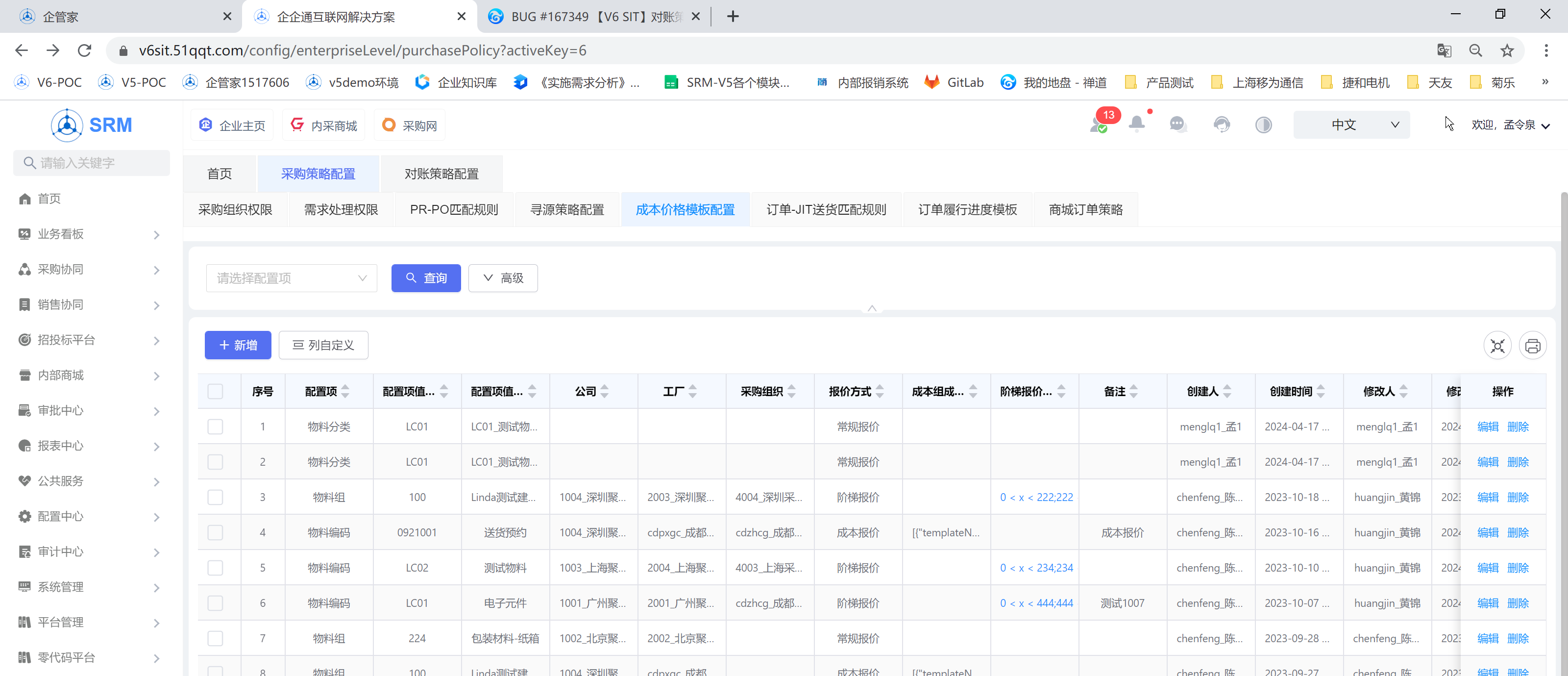Click the browser back arrow
The width and height of the screenshot is (1568, 676).
click(21, 50)
